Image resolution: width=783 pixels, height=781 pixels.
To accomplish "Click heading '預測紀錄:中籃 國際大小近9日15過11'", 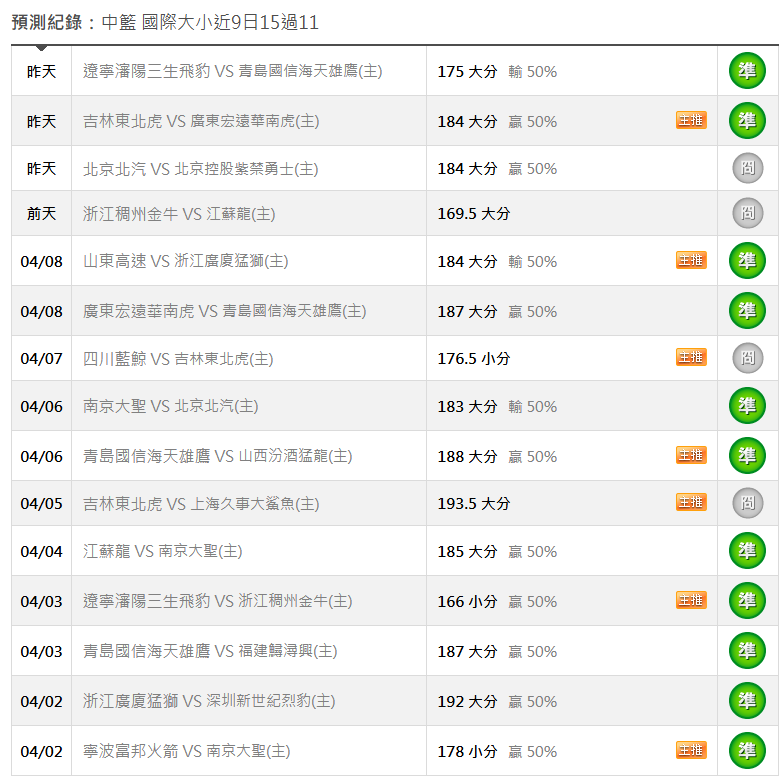I will tap(165, 22).
